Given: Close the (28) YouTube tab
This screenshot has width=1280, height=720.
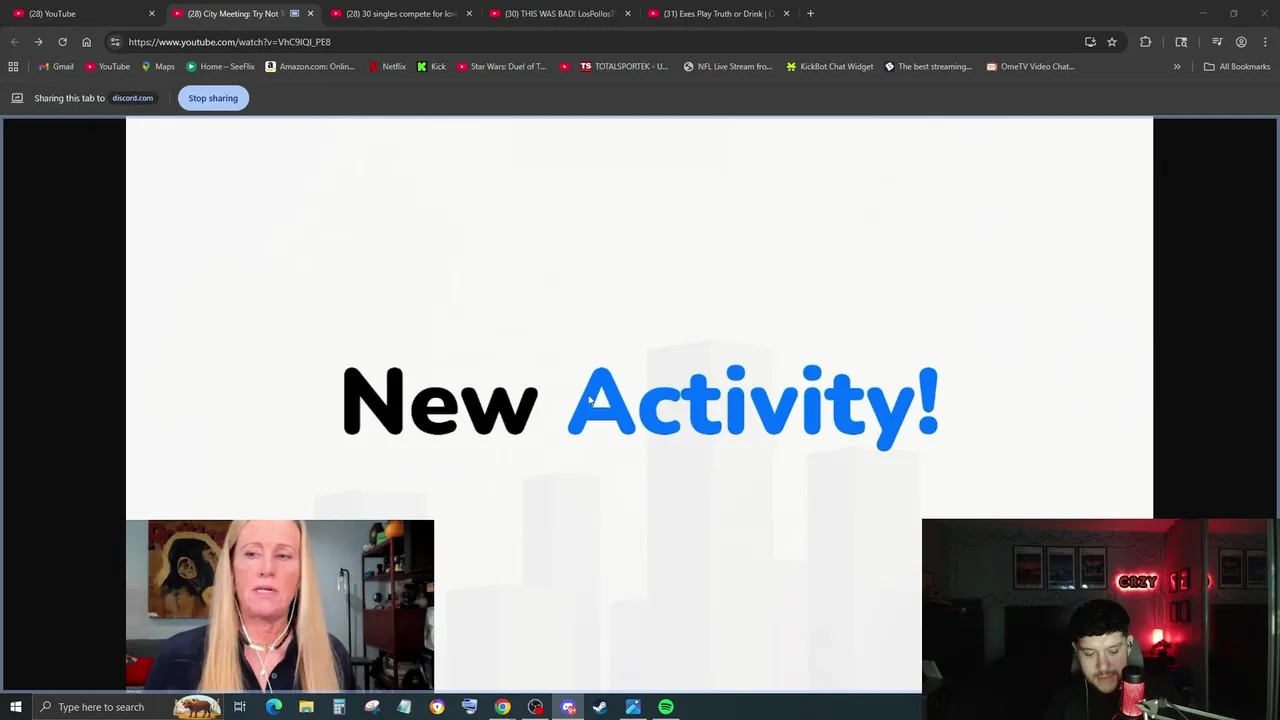Looking at the screenshot, I should [x=152, y=14].
